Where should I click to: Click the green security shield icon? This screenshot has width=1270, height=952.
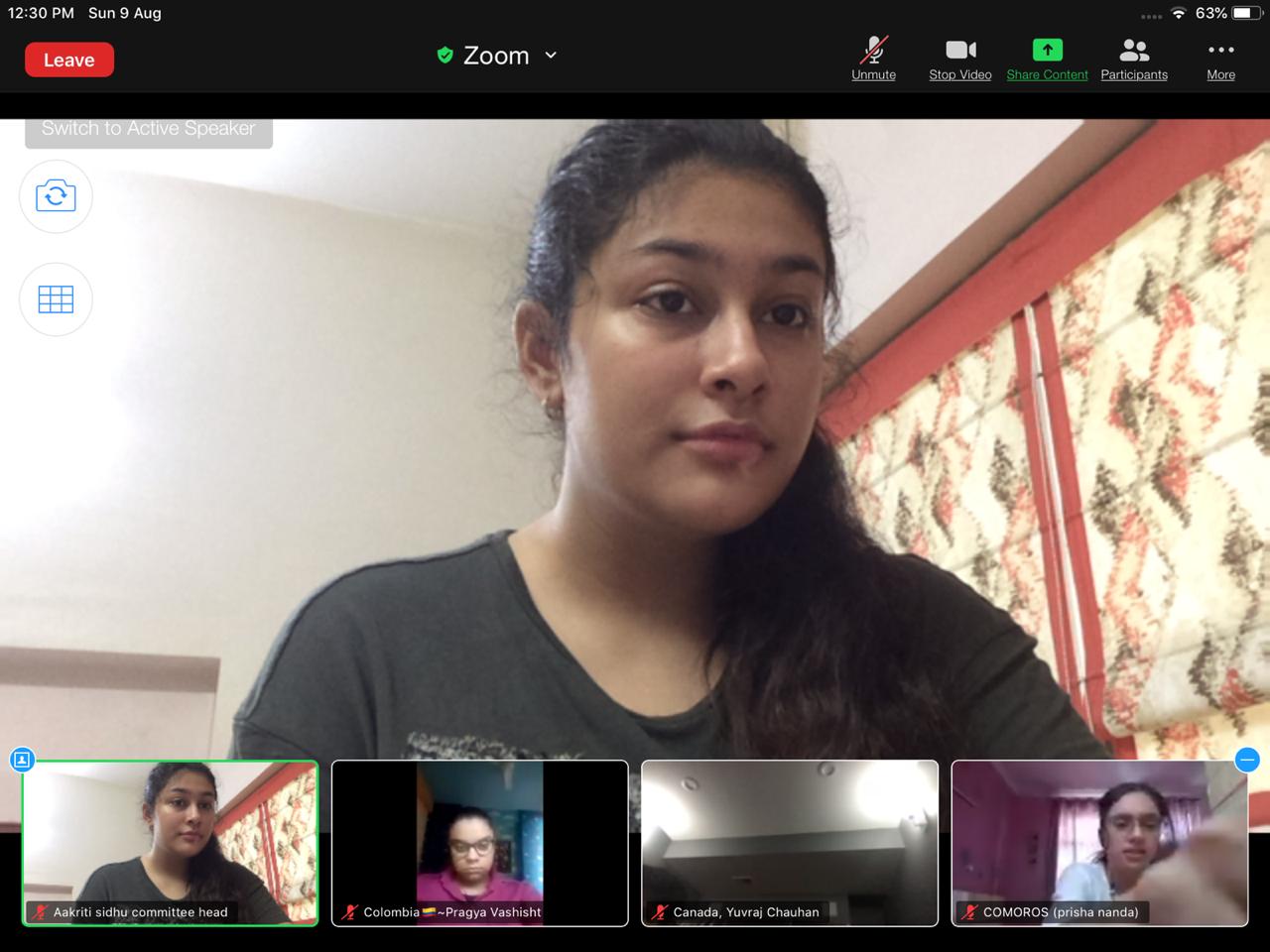[445, 56]
